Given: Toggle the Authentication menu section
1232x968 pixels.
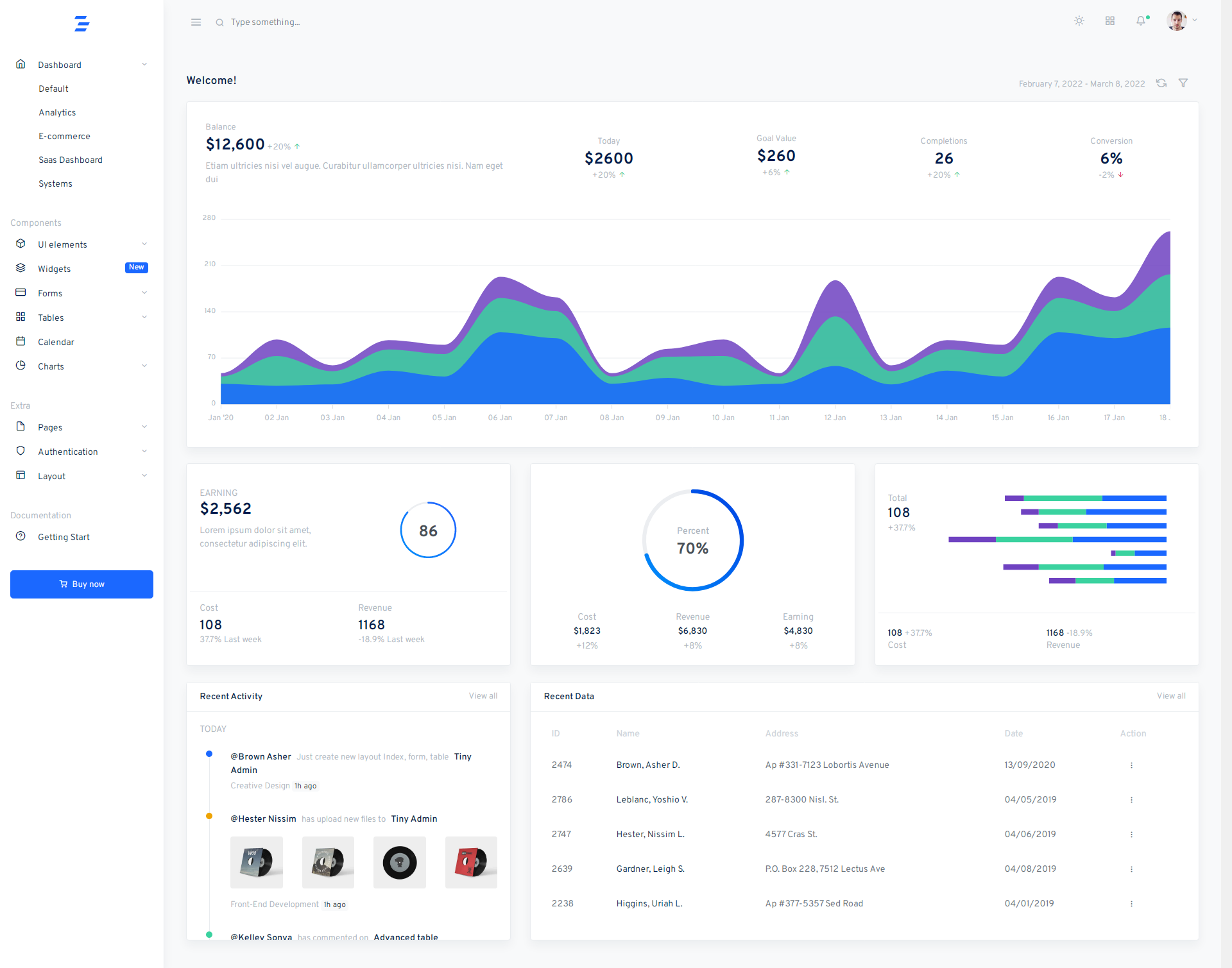Looking at the screenshot, I should pos(68,452).
